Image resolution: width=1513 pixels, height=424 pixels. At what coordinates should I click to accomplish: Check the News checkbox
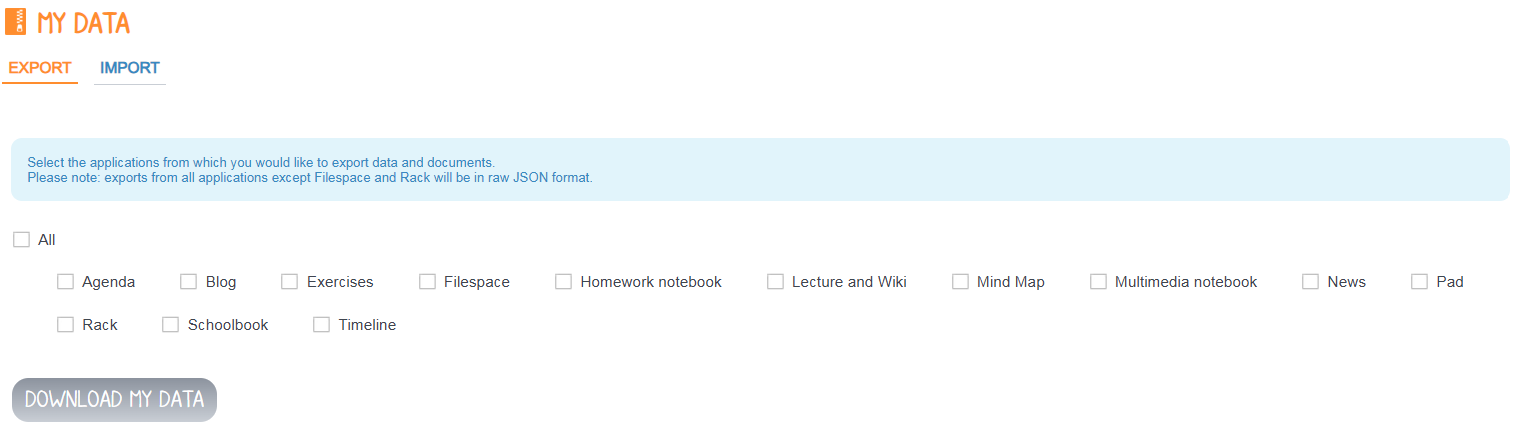click(1311, 282)
